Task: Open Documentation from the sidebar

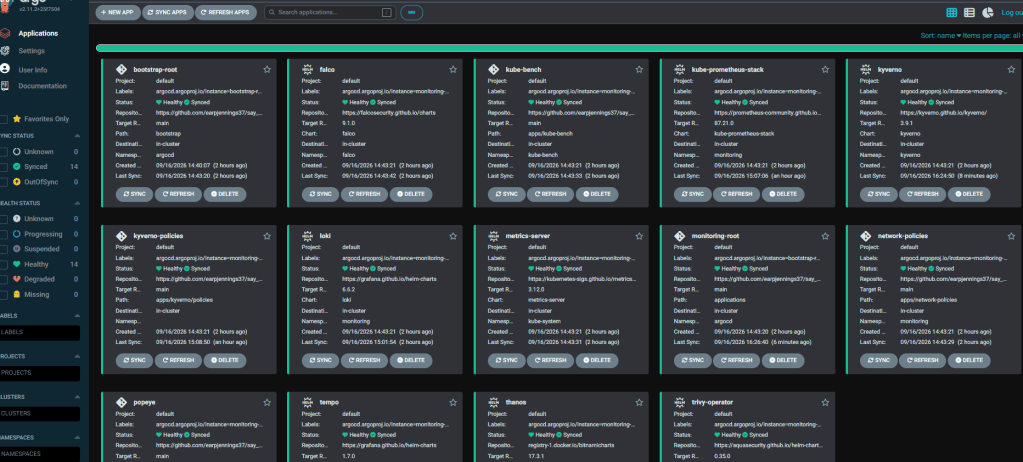Action: pyautogui.click(x=42, y=86)
